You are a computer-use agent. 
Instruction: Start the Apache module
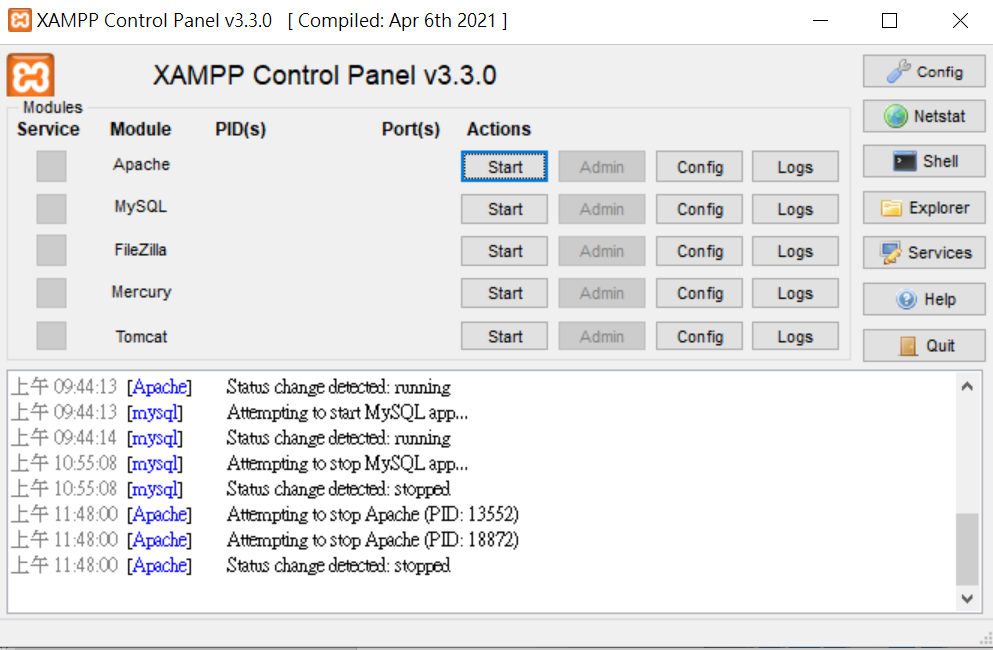[x=504, y=167]
